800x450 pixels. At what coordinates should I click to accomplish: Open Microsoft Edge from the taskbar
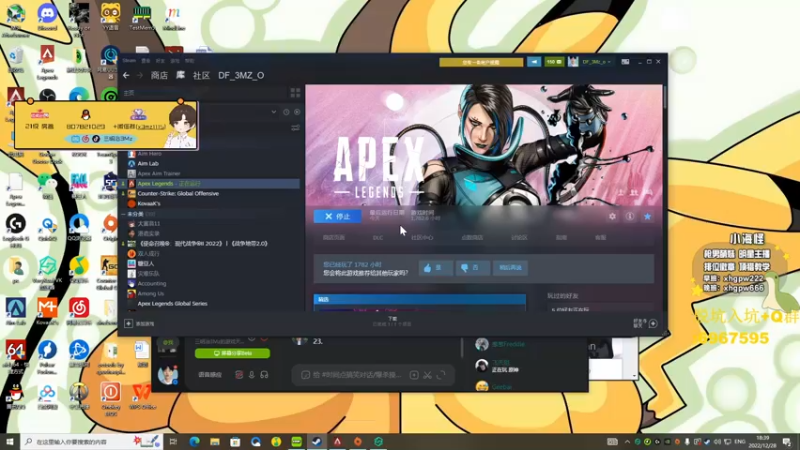click(x=194, y=441)
